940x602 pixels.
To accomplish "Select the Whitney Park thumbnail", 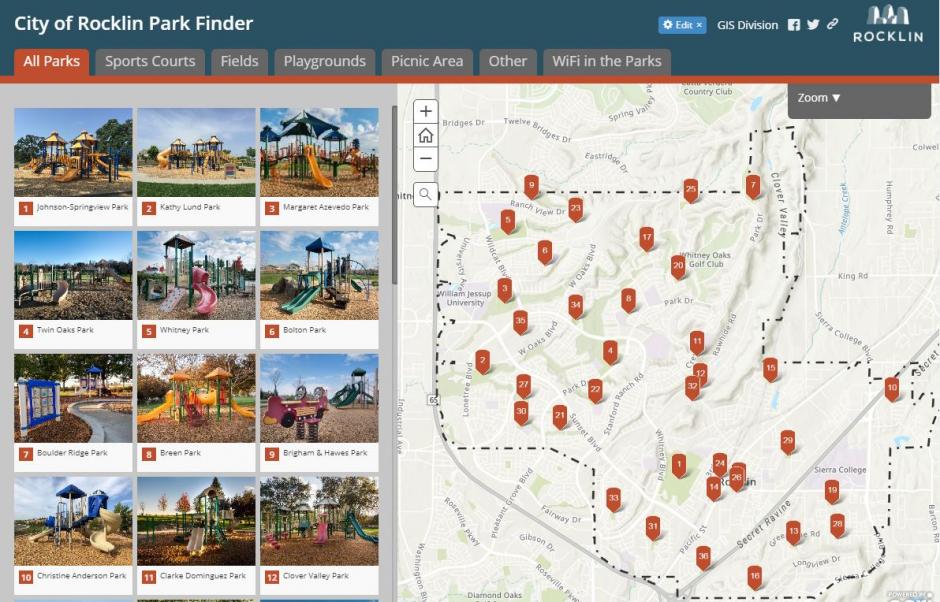I will tap(196, 276).
